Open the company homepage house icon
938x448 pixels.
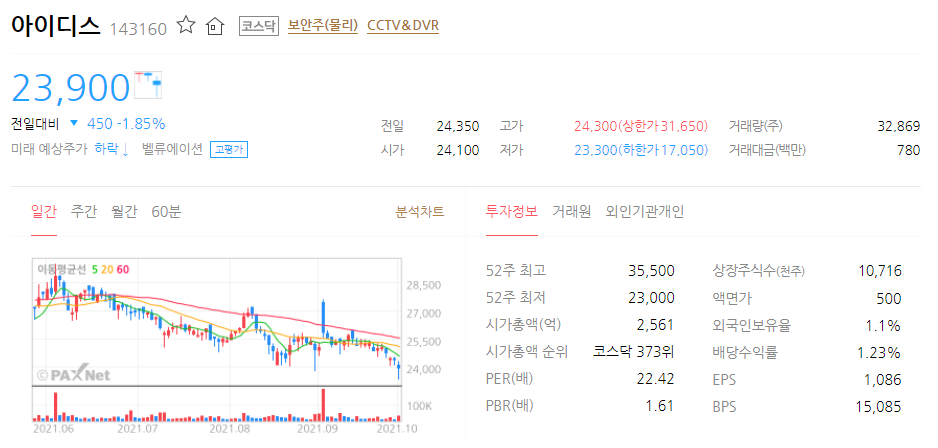pos(215,26)
